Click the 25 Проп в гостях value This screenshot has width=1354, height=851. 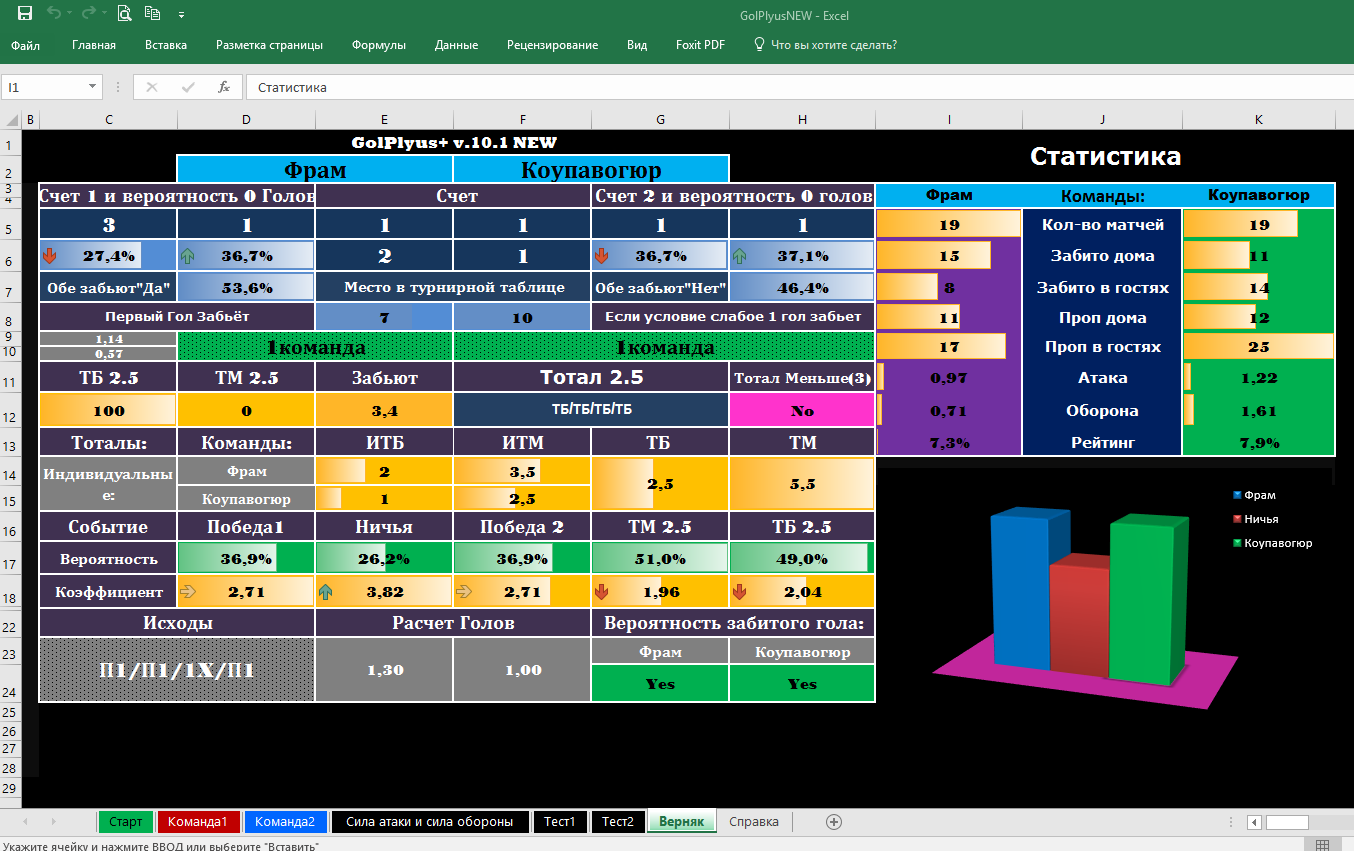click(x=1258, y=347)
